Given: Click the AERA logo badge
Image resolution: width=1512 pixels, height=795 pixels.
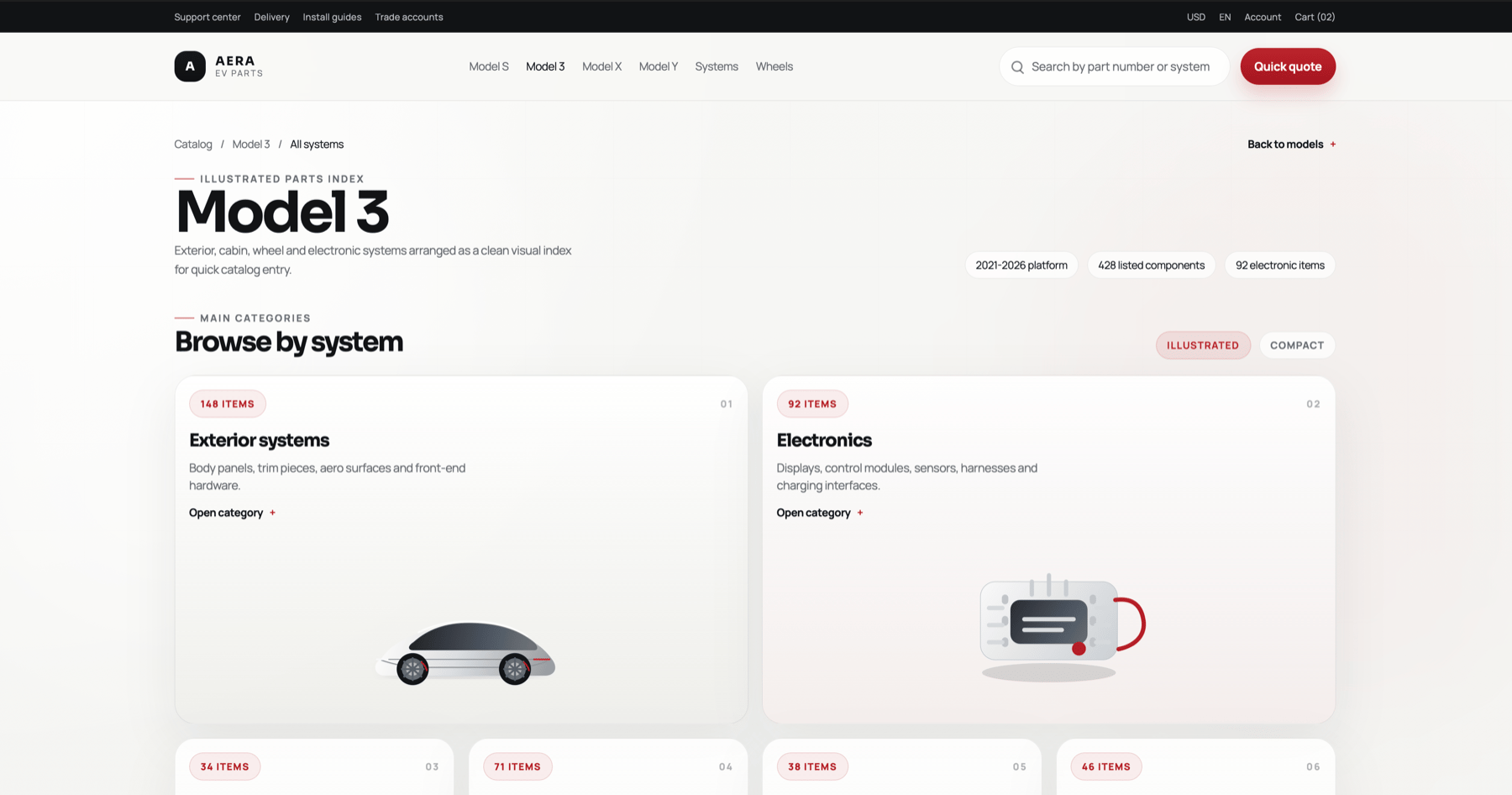Looking at the screenshot, I should point(190,66).
